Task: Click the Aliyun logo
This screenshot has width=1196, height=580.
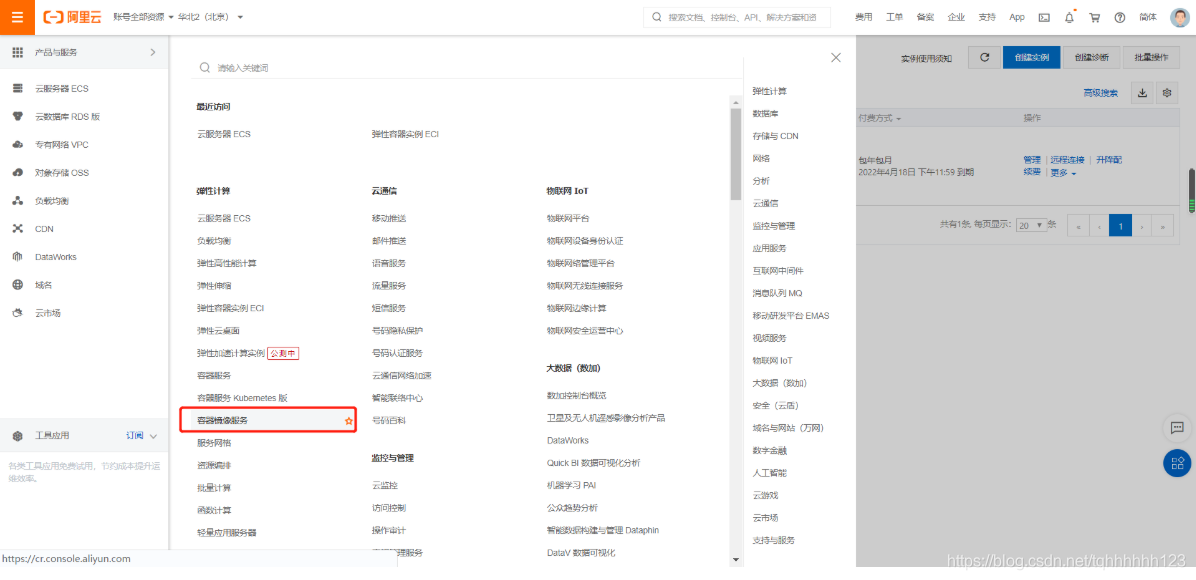Action: click(73, 17)
